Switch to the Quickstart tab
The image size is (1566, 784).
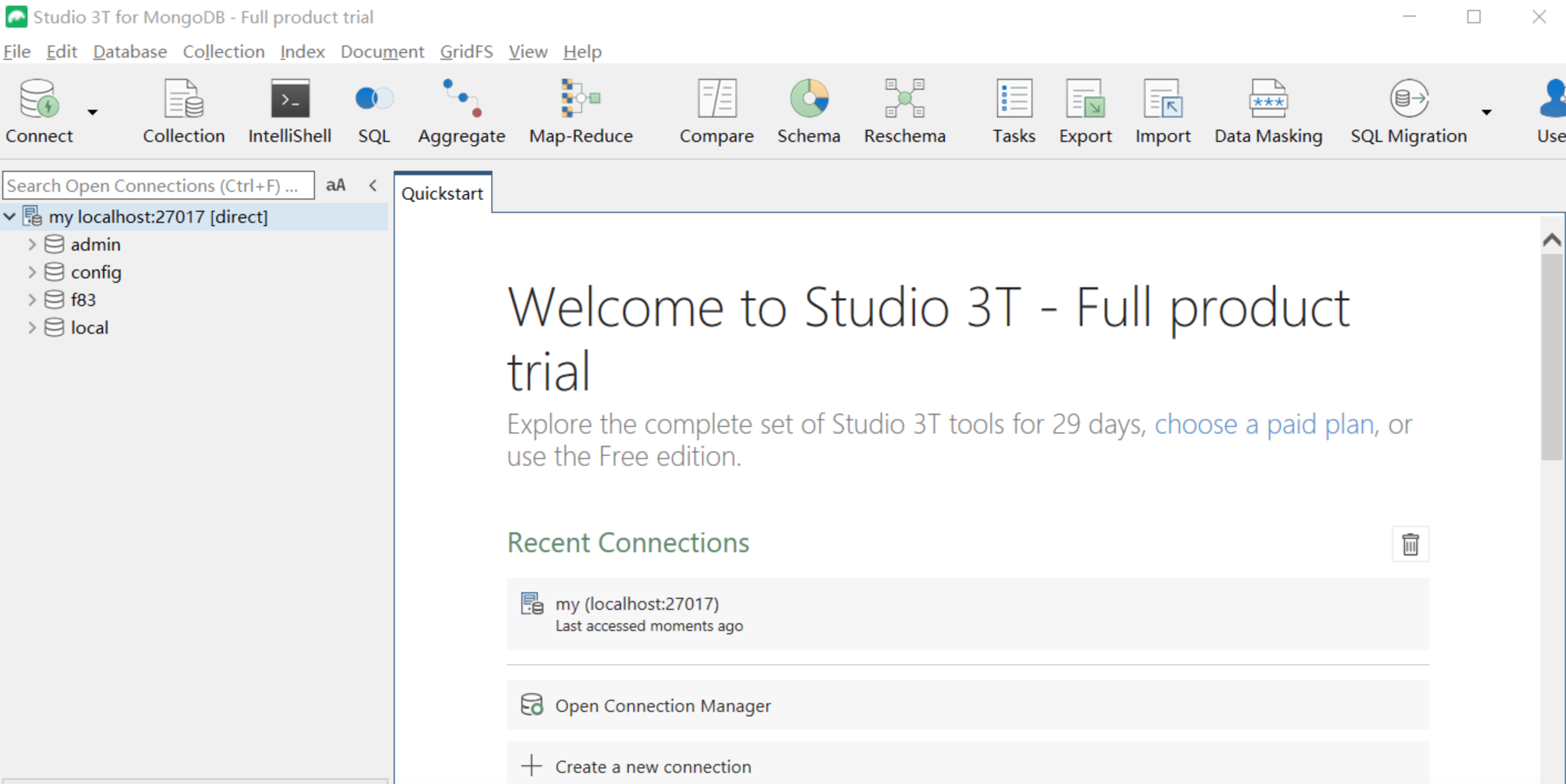(443, 194)
